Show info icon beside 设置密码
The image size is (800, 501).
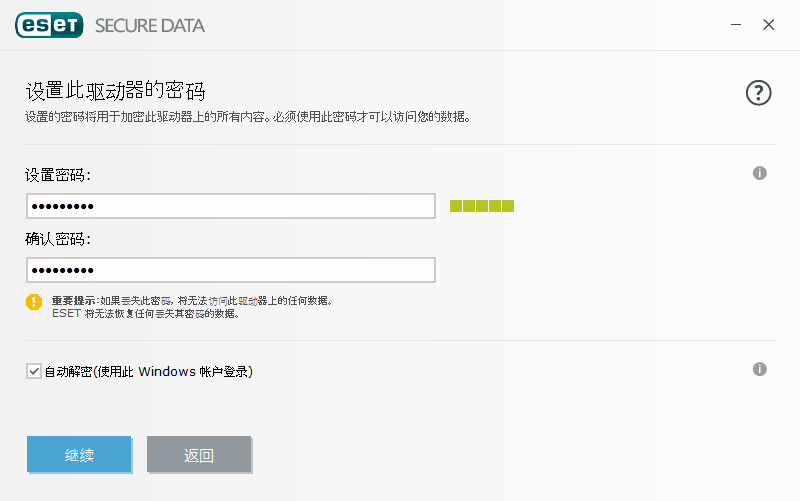[x=759, y=173]
